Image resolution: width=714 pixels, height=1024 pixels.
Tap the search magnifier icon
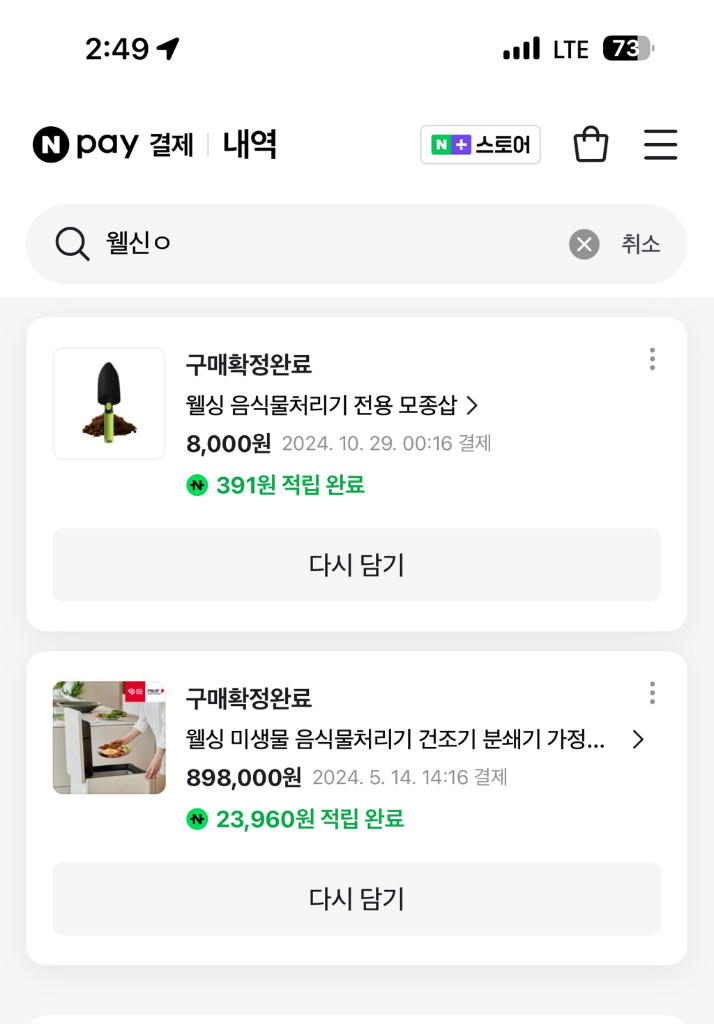click(x=70, y=243)
